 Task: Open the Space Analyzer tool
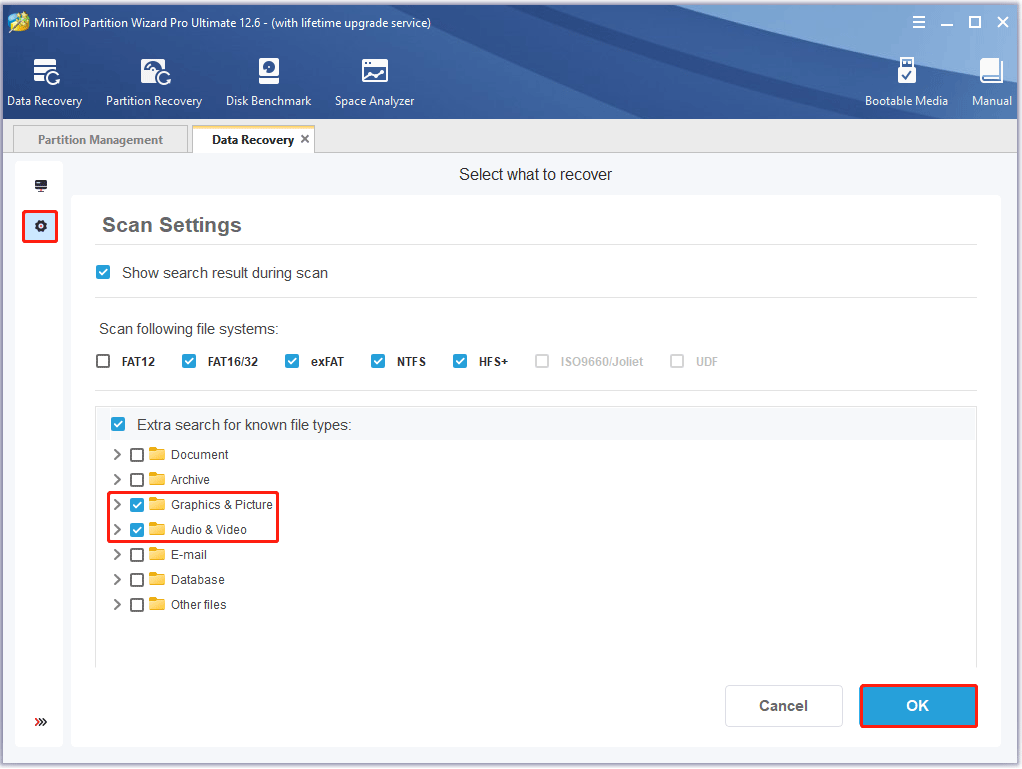(374, 82)
